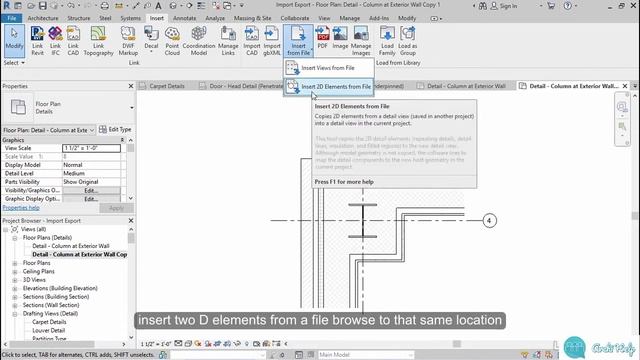
Task: Switch to the Structure ribbon tab
Action: tap(78, 18)
